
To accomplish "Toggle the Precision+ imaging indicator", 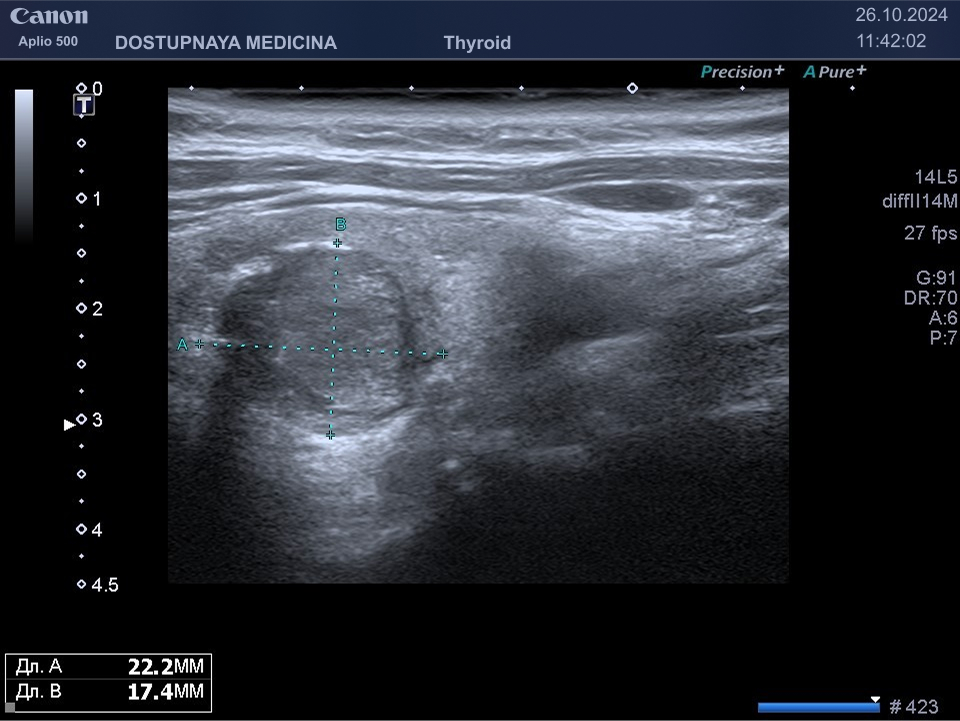I will pos(742,71).
